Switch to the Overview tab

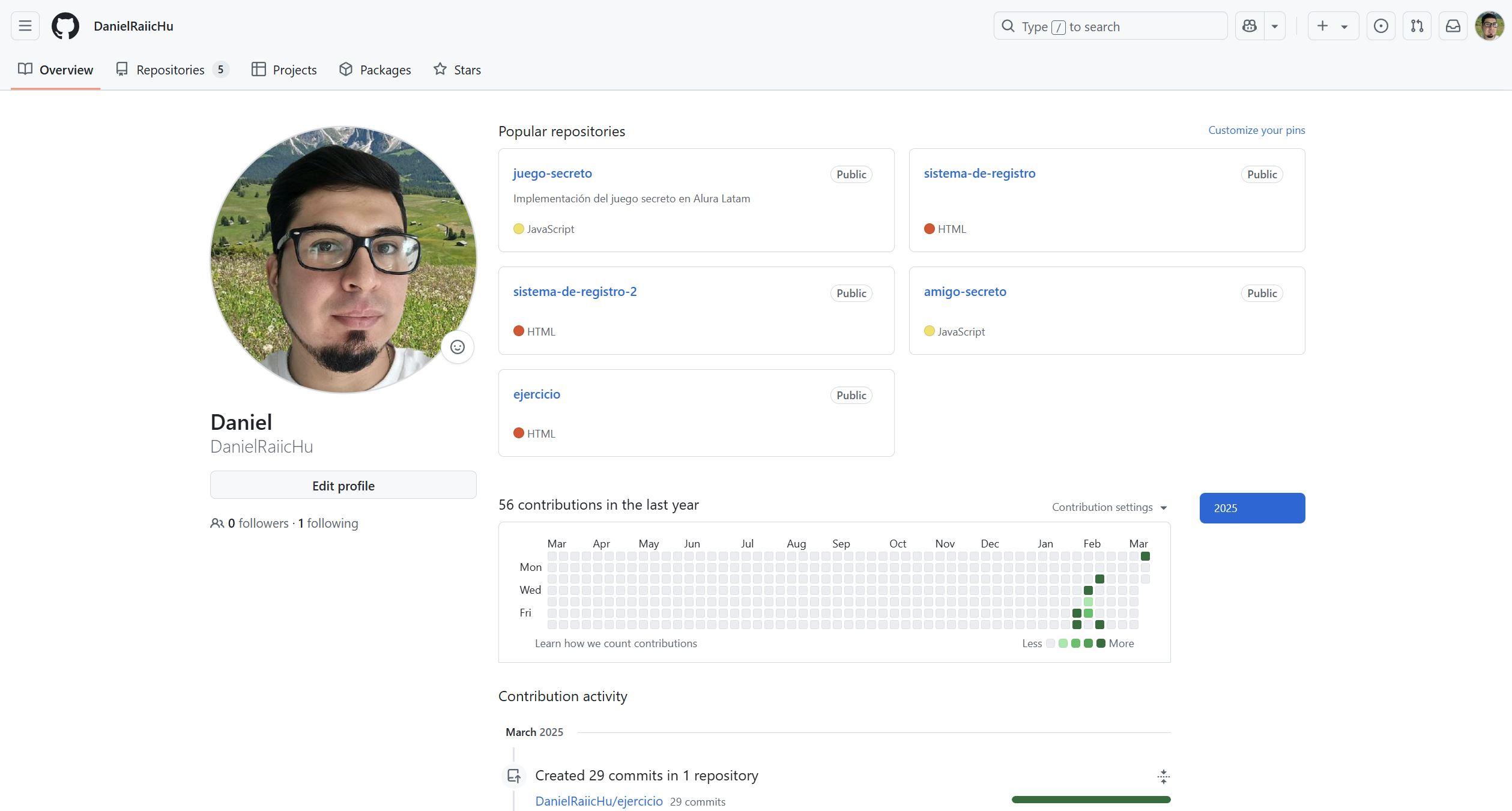point(55,70)
